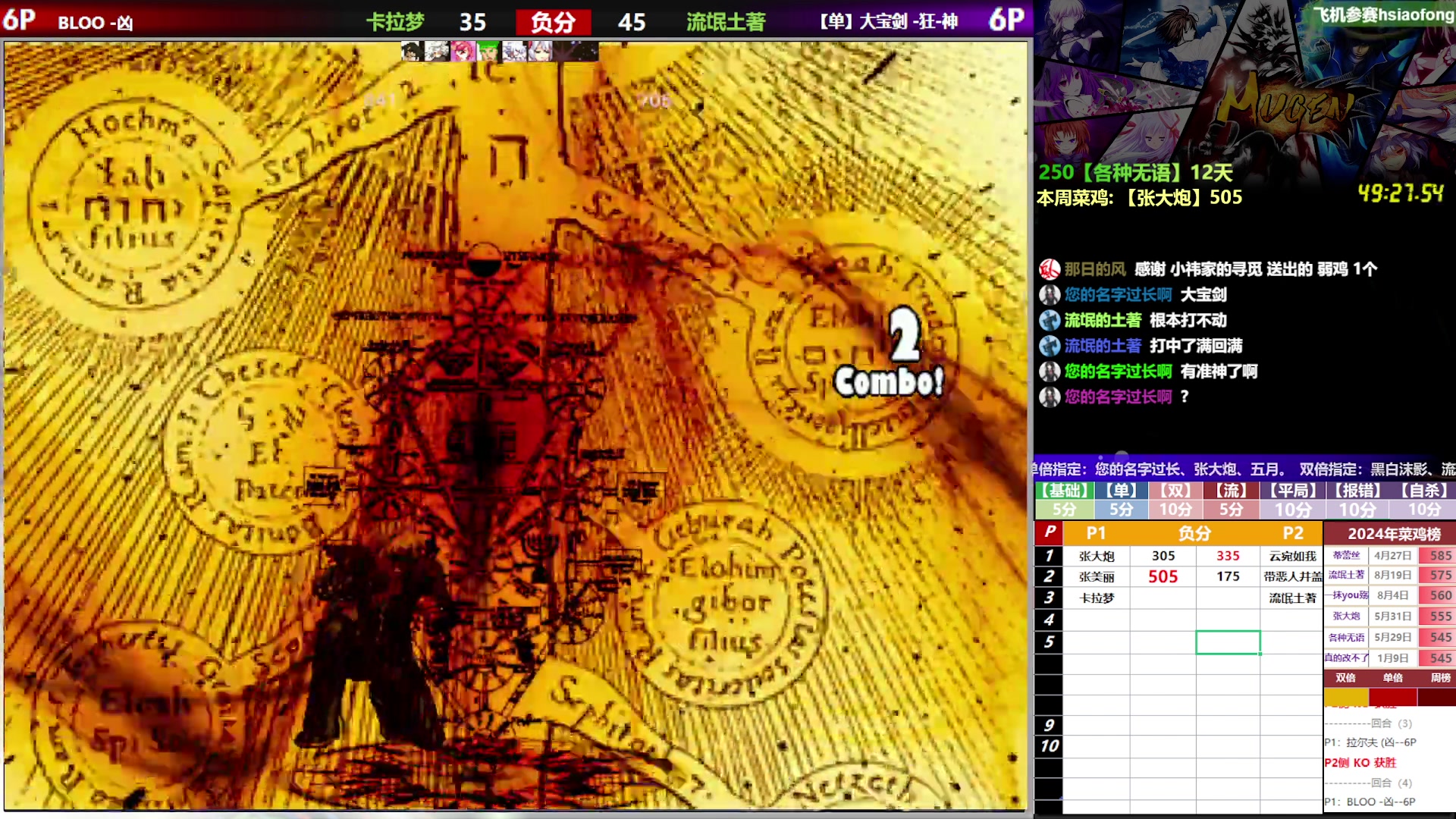This screenshot has width=1456, height=819.
Task: Click the green-haired character portrait in the roster strip
Action: pyautogui.click(x=488, y=51)
